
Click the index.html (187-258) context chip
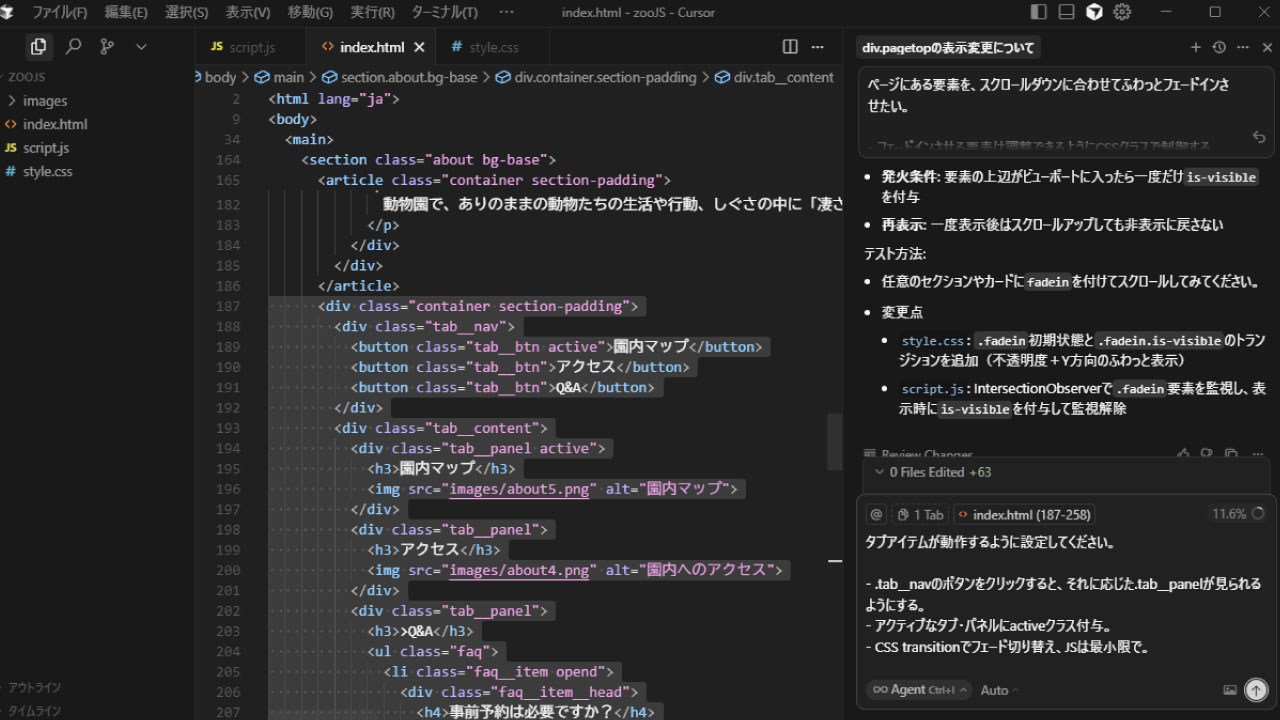pos(1024,514)
